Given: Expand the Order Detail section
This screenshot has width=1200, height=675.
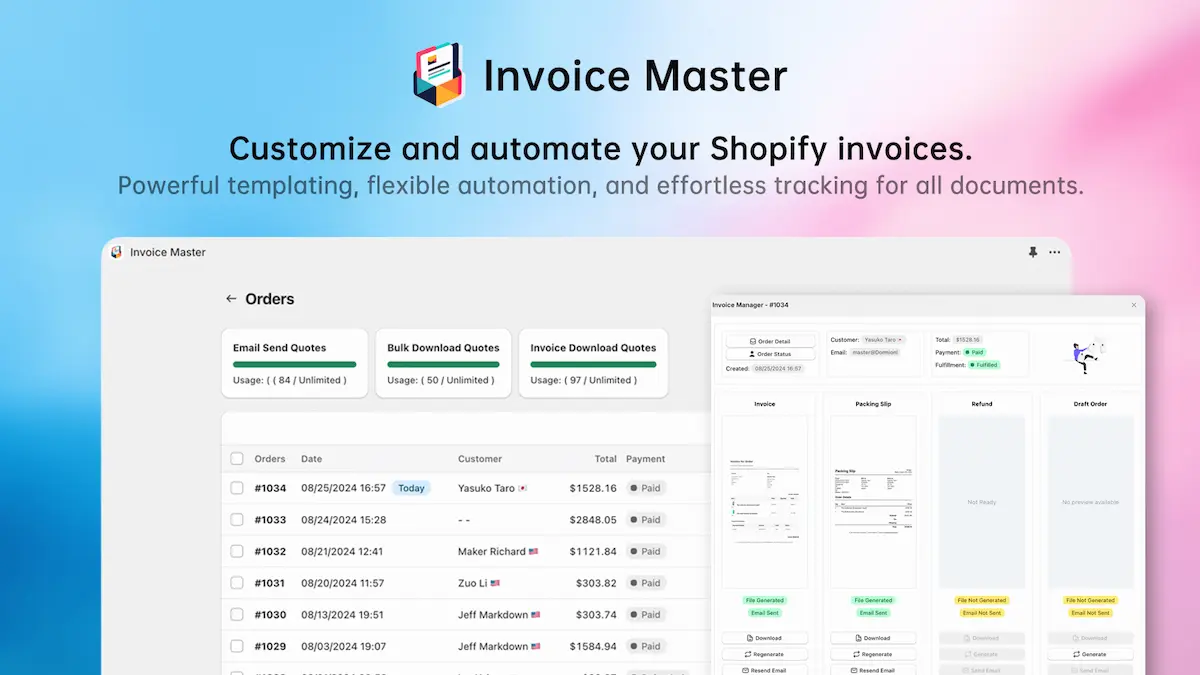Looking at the screenshot, I should point(772,341).
